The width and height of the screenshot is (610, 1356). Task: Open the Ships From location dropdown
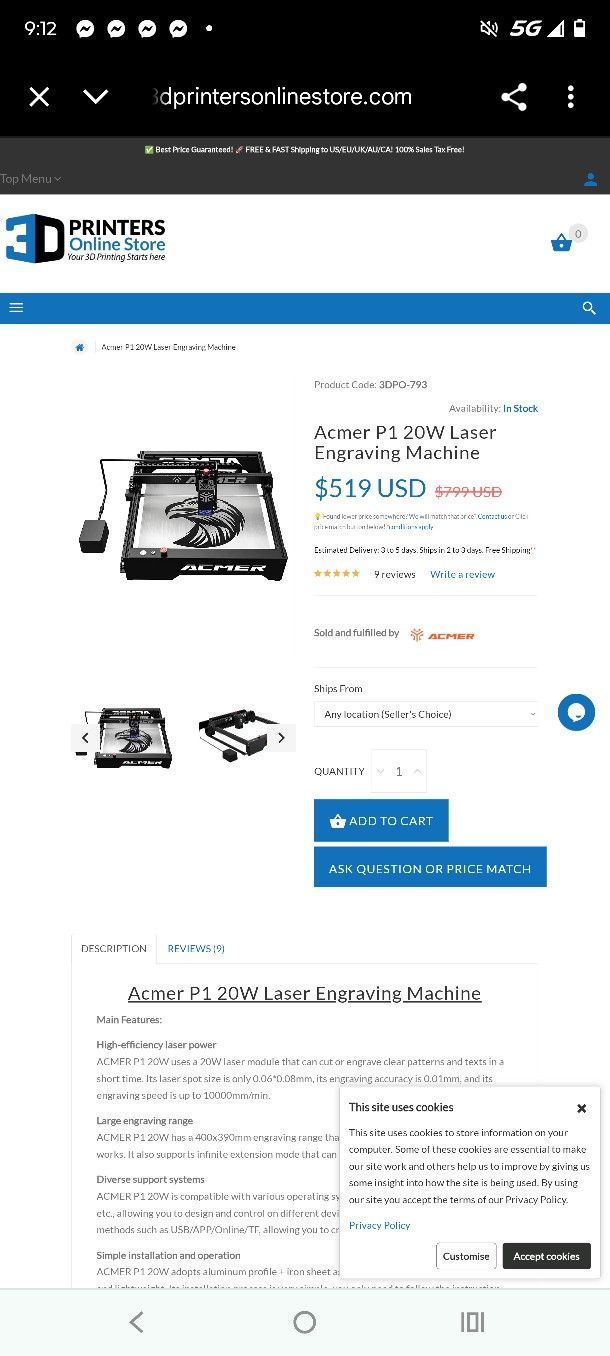[427, 714]
